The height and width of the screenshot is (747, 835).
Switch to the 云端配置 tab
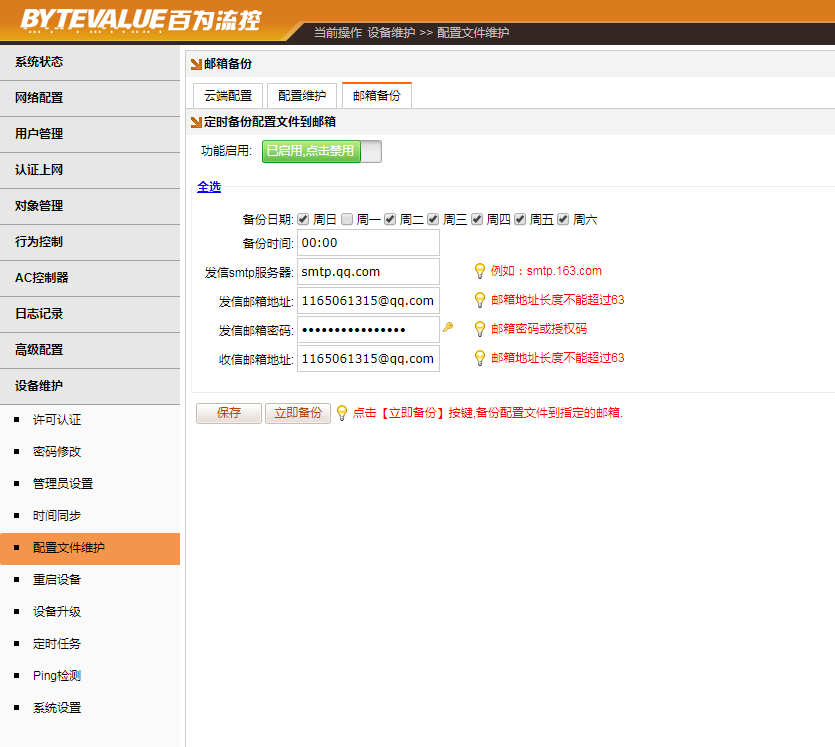click(x=228, y=96)
